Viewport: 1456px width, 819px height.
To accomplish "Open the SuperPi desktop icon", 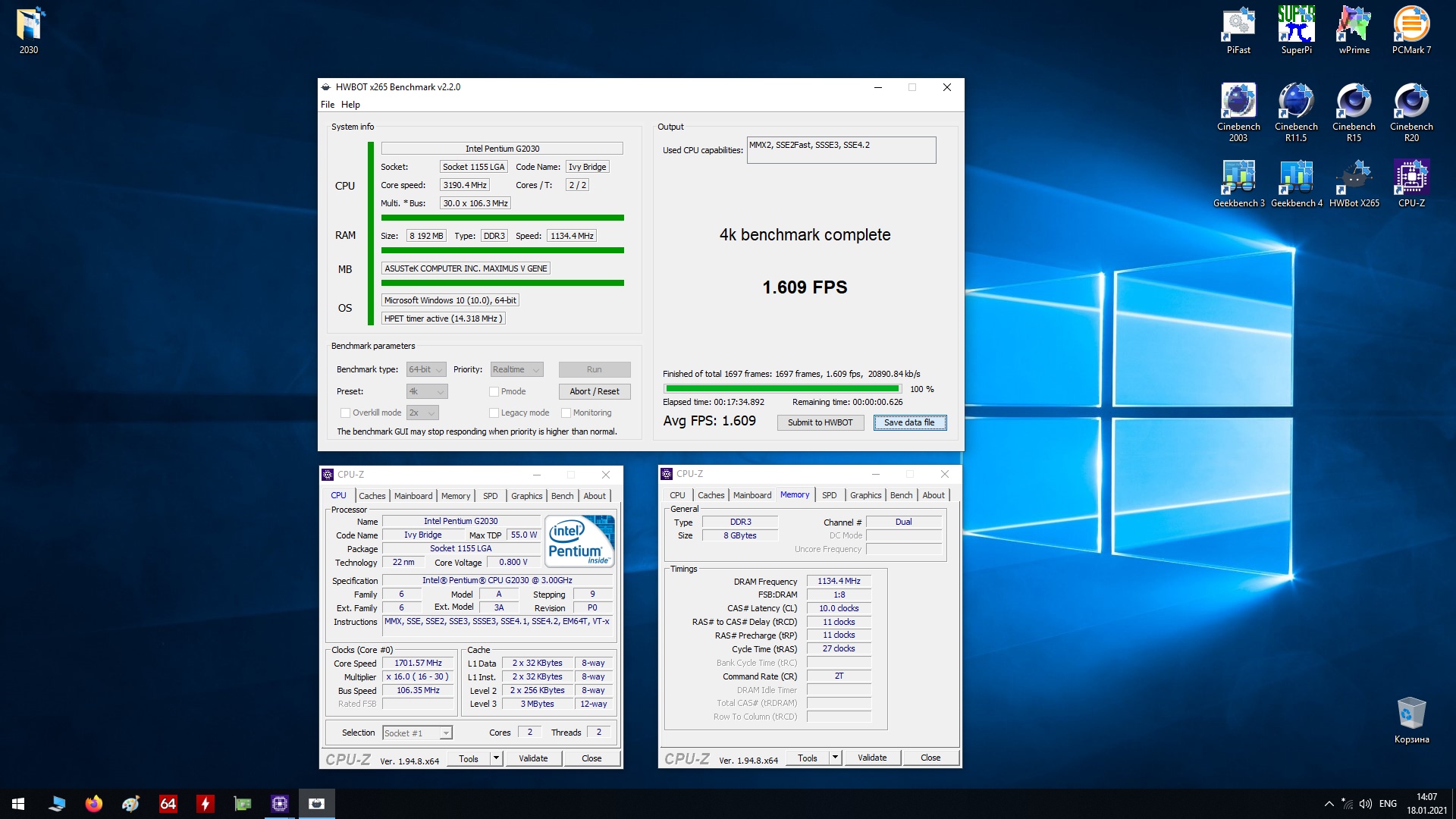I will point(1296,30).
